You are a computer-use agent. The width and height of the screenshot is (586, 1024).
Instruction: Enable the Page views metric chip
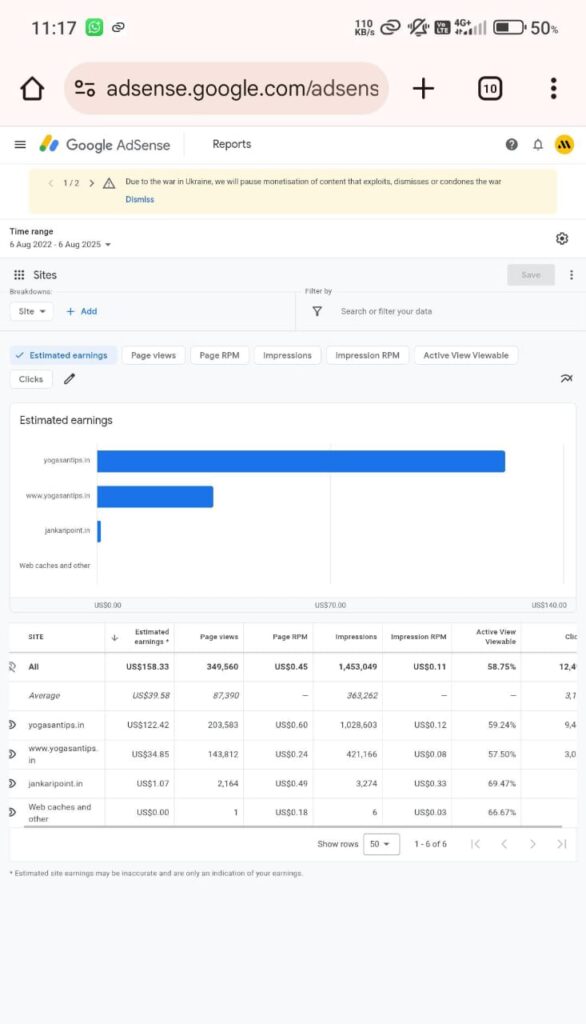pyautogui.click(x=154, y=355)
